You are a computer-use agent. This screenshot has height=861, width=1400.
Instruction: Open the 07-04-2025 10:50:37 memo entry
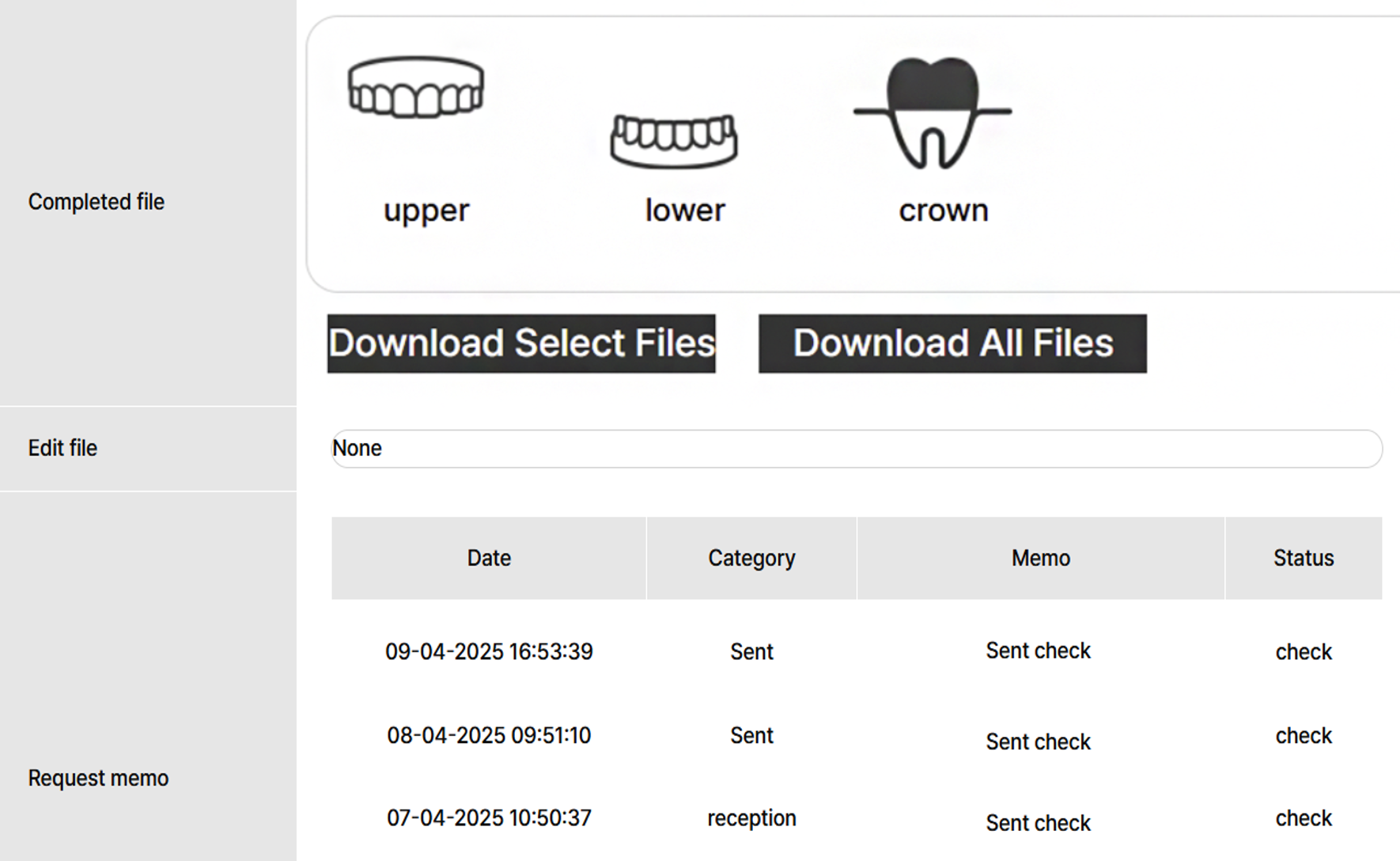click(x=489, y=817)
